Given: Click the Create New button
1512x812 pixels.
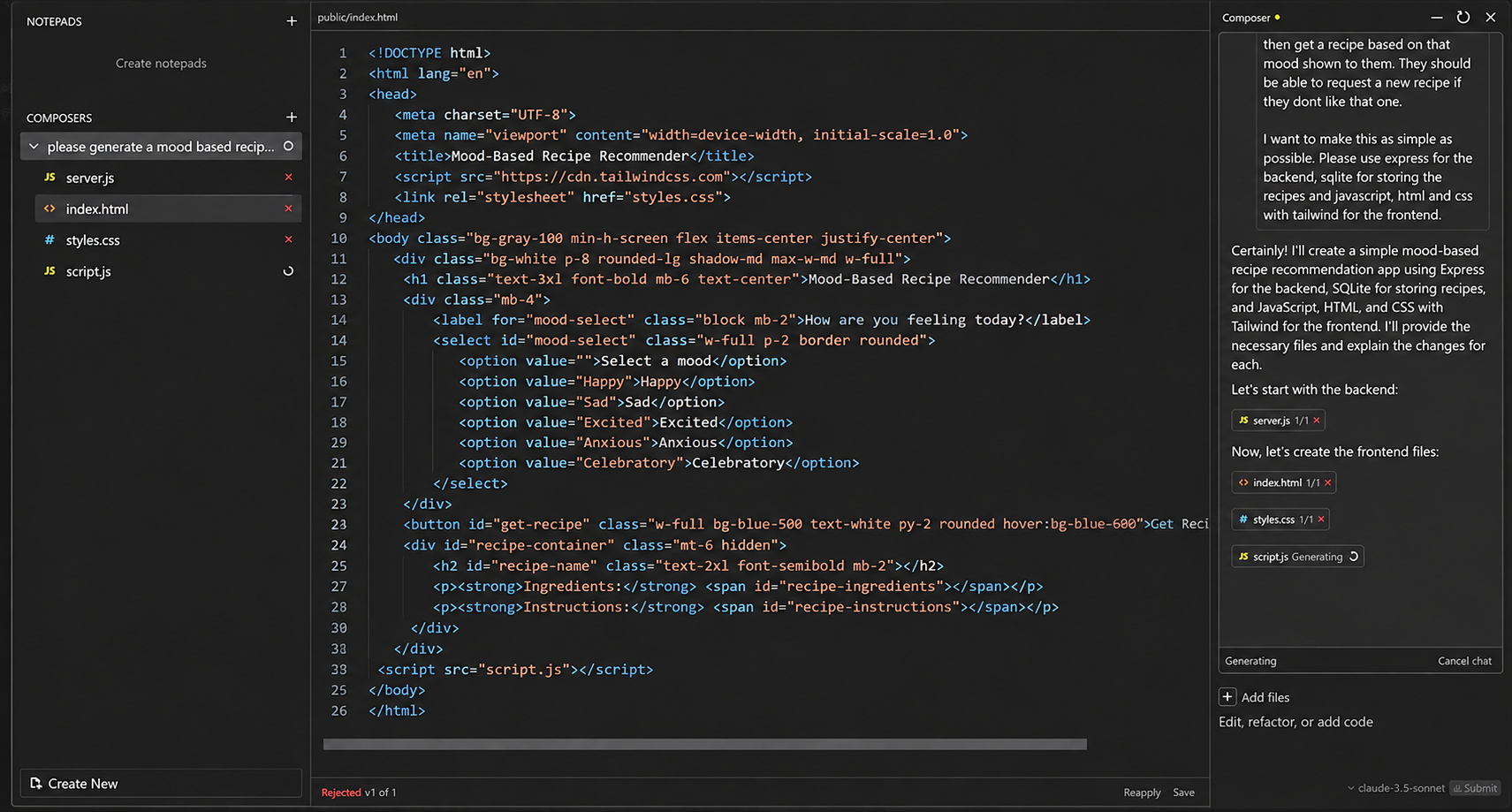Looking at the screenshot, I should (x=161, y=784).
